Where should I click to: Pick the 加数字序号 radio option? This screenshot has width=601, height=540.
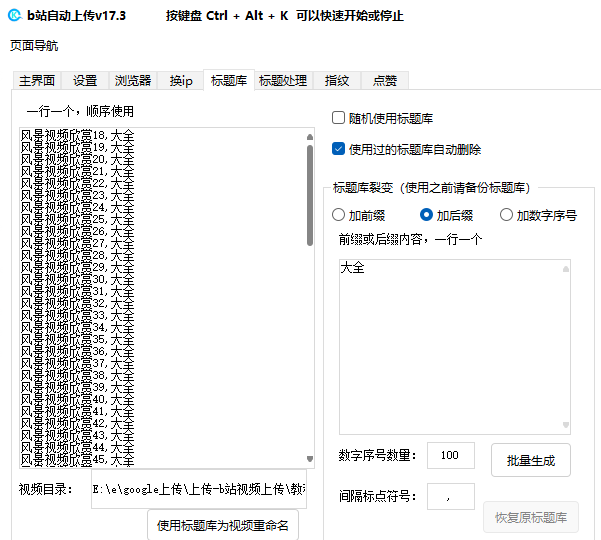click(x=507, y=215)
